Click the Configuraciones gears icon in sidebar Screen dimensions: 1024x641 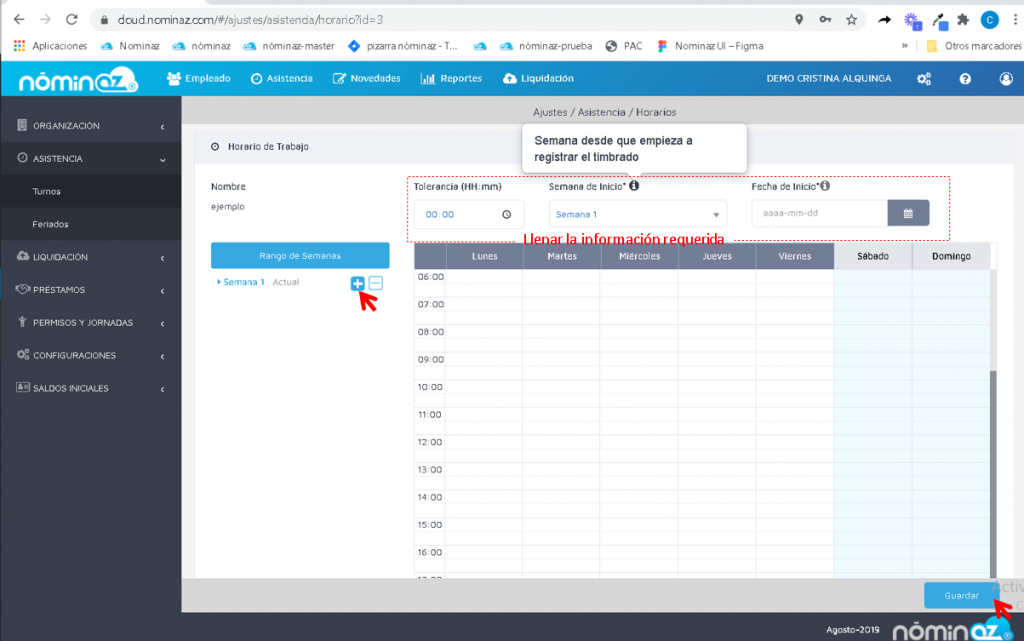[23, 354]
